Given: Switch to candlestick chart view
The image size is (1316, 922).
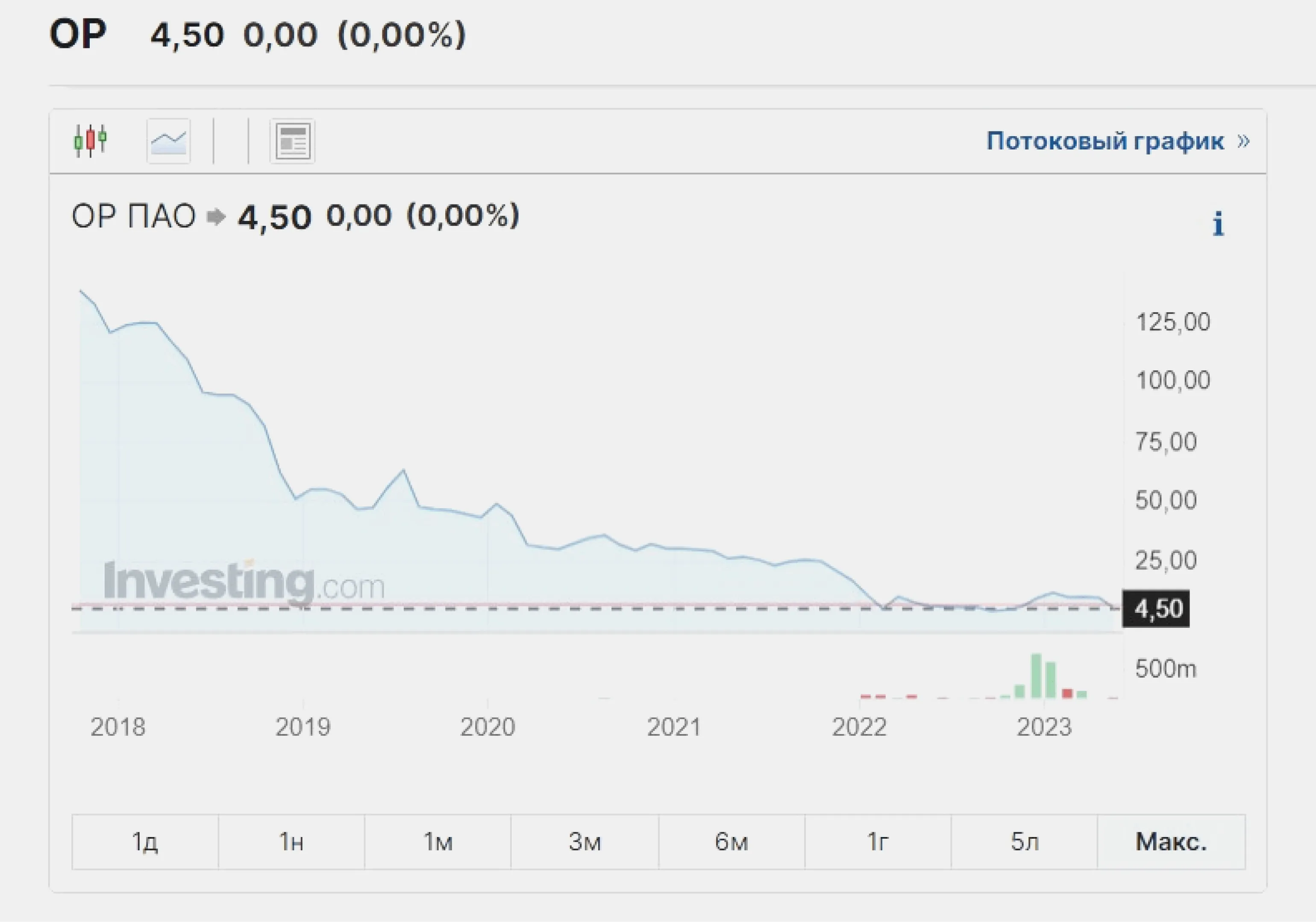Looking at the screenshot, I should point(91,140).
